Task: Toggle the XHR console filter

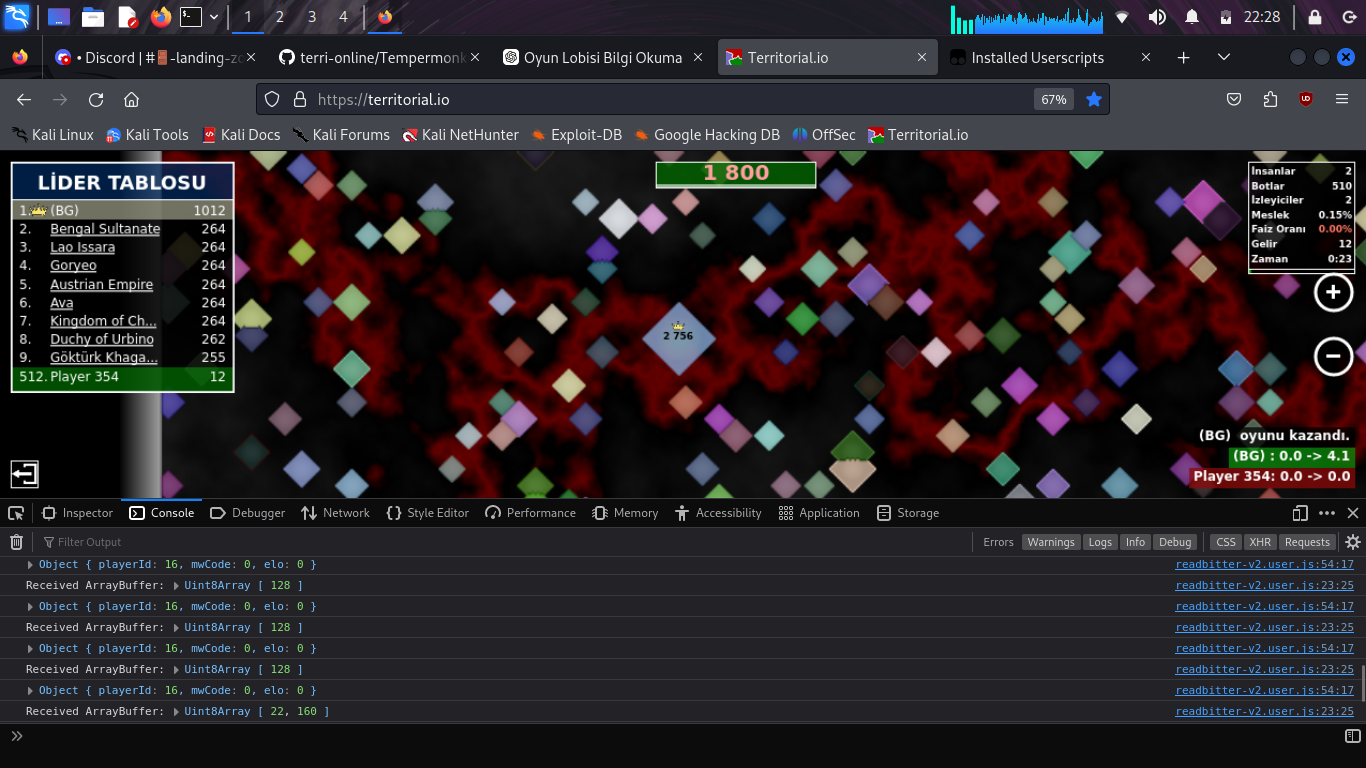Action: [1260, 542]
